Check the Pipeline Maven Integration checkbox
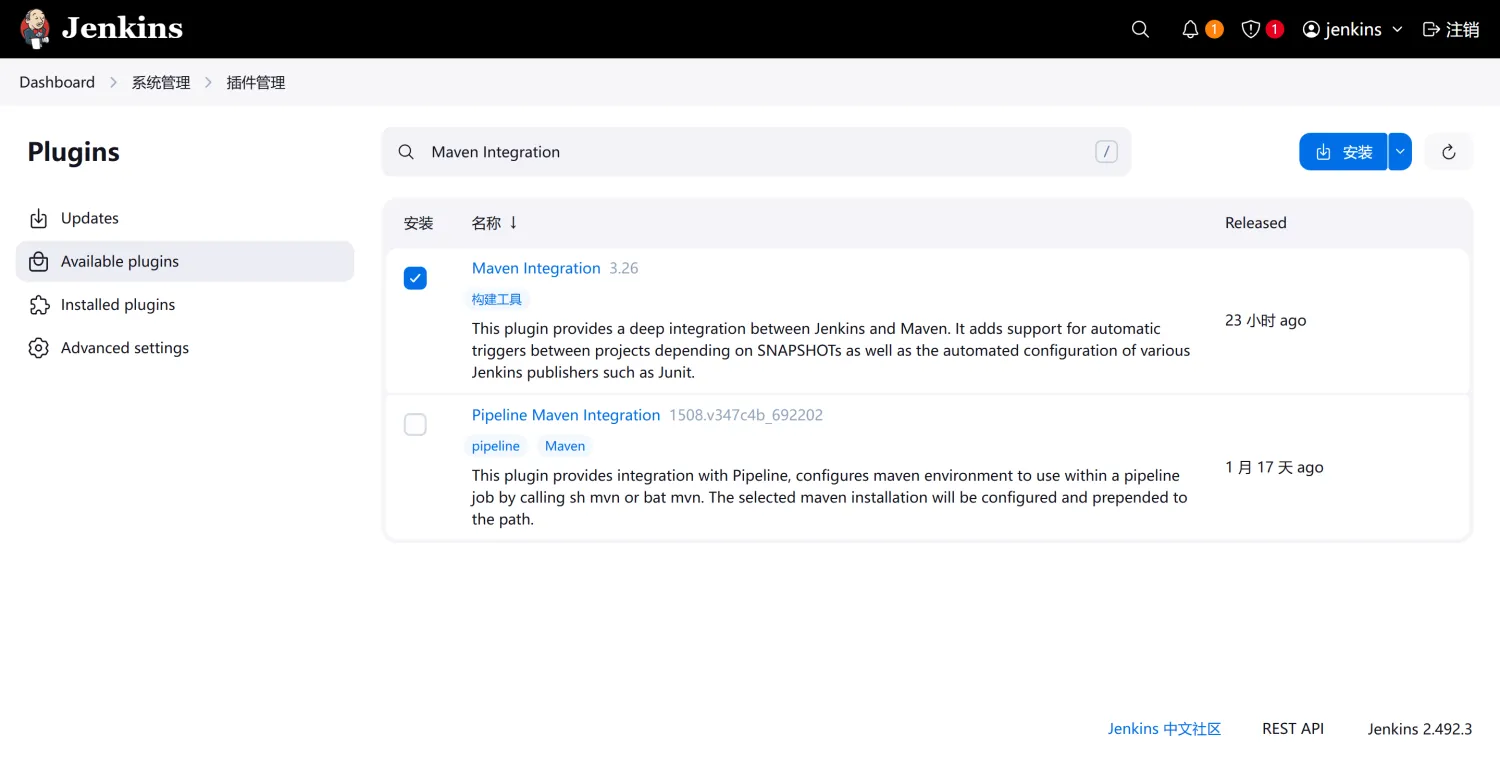Image resolution: width=1500 pixels, height=761 pixels. (415, 425)
